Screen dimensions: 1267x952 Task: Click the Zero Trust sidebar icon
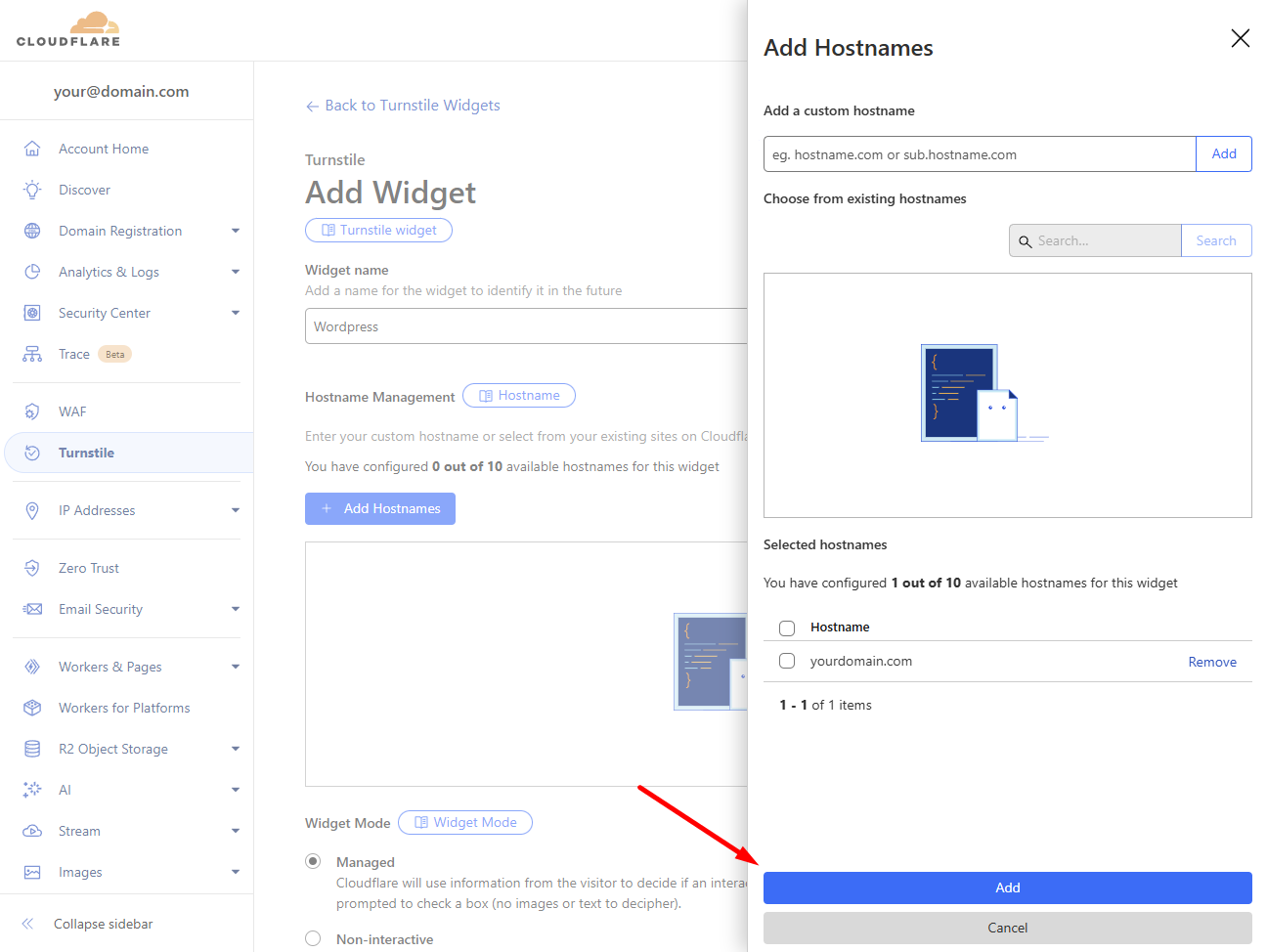[x=32, y=568]
